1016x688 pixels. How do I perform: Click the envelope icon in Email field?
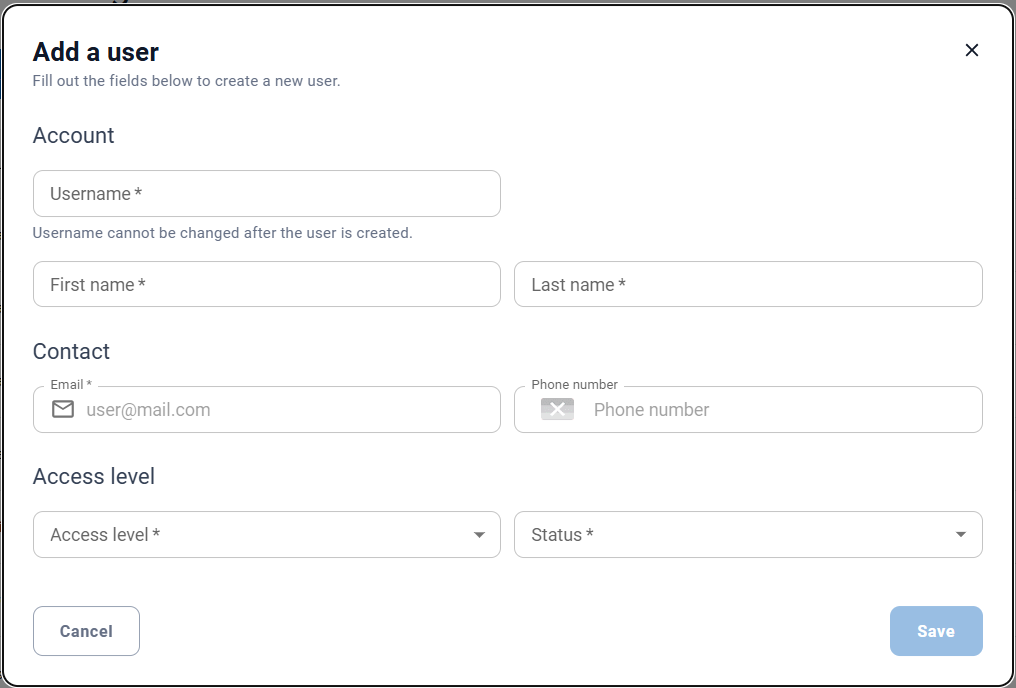(x=63, y=409)
